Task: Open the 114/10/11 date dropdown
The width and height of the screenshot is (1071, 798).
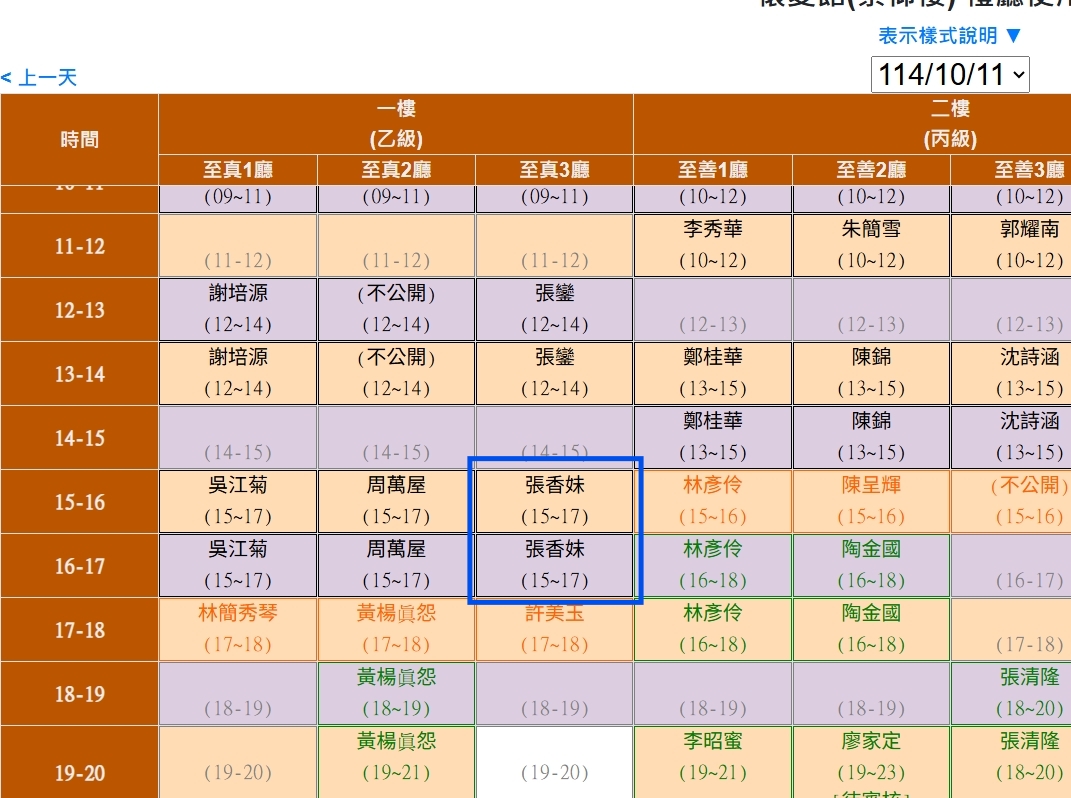Action: [x=949, y=75]
